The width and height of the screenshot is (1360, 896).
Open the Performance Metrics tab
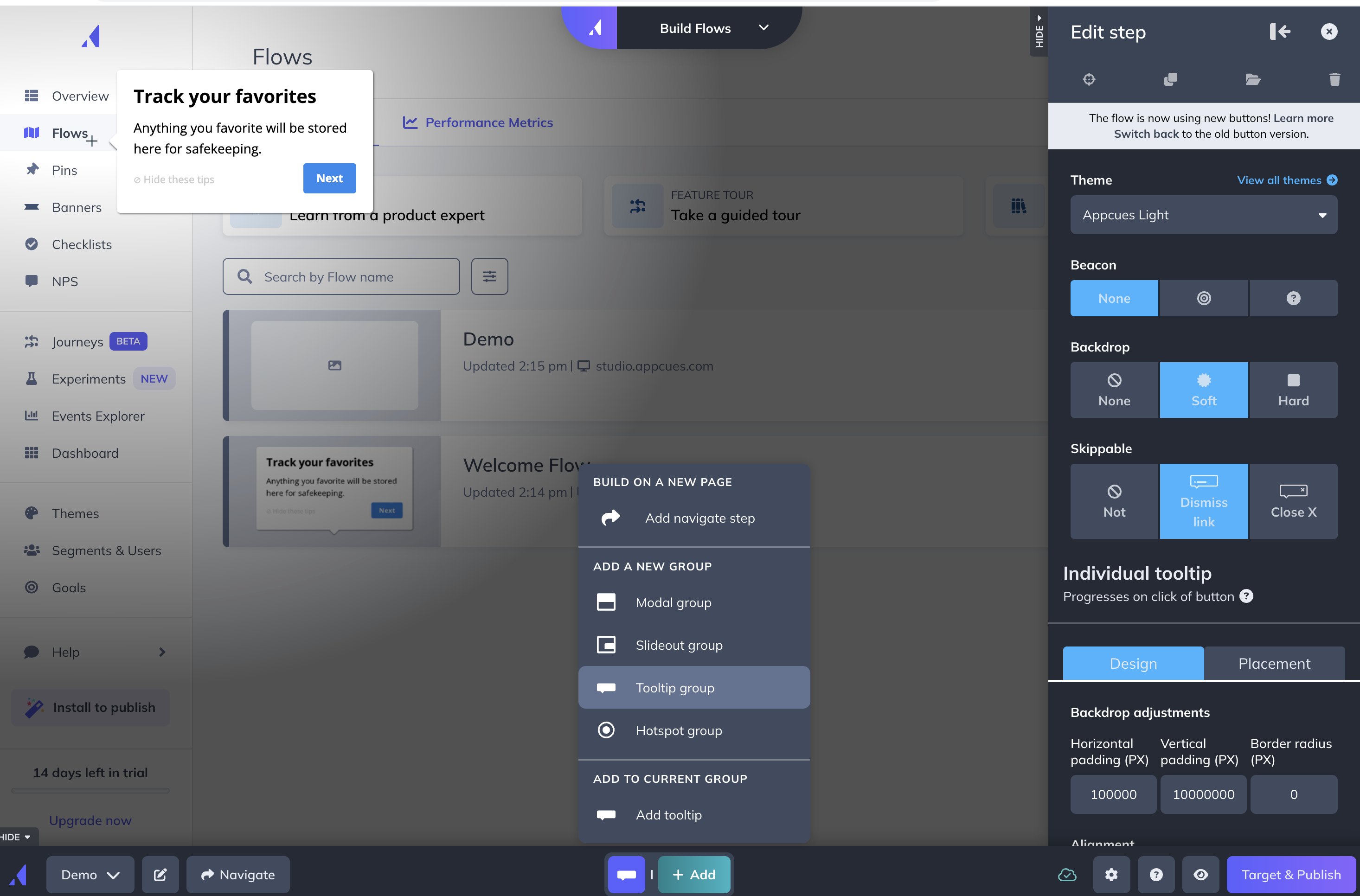click(478, 122)
